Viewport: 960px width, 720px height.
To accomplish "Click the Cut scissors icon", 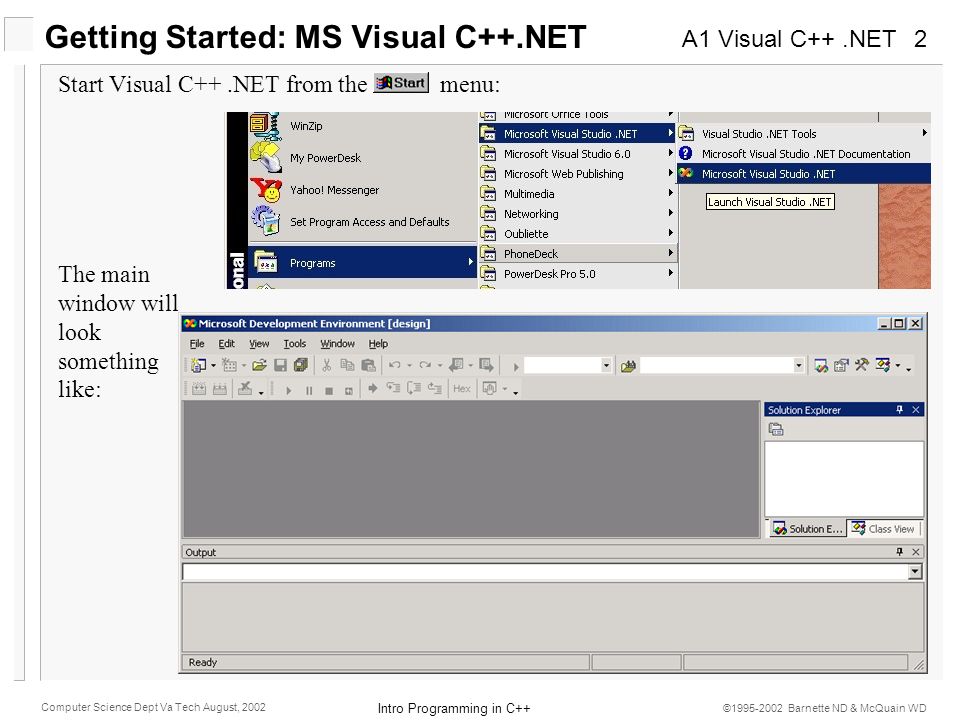I will click(326, 366).
